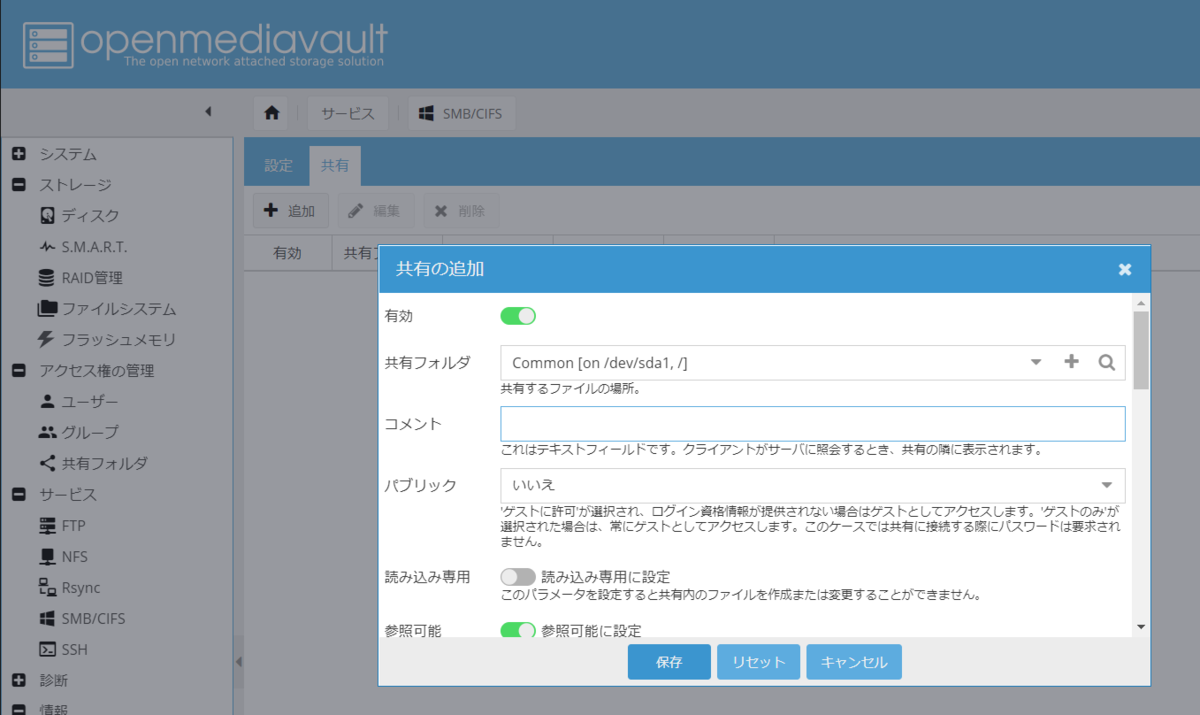
Task: Click the sidebar splitter collapse handle
Action: 238,662
